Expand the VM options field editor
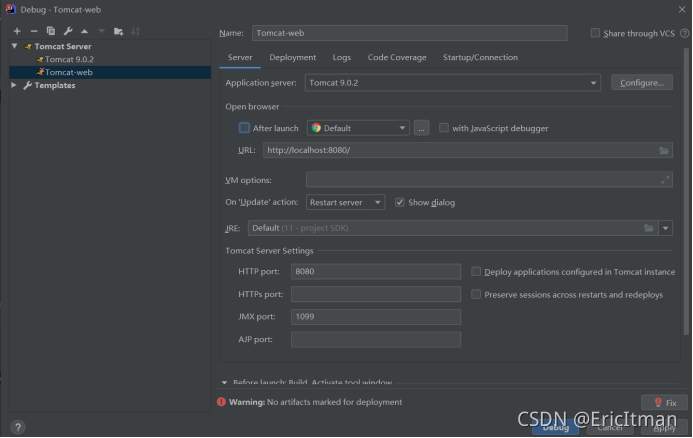The height and width of the screenshot is (438, 693). pos(665,180)
